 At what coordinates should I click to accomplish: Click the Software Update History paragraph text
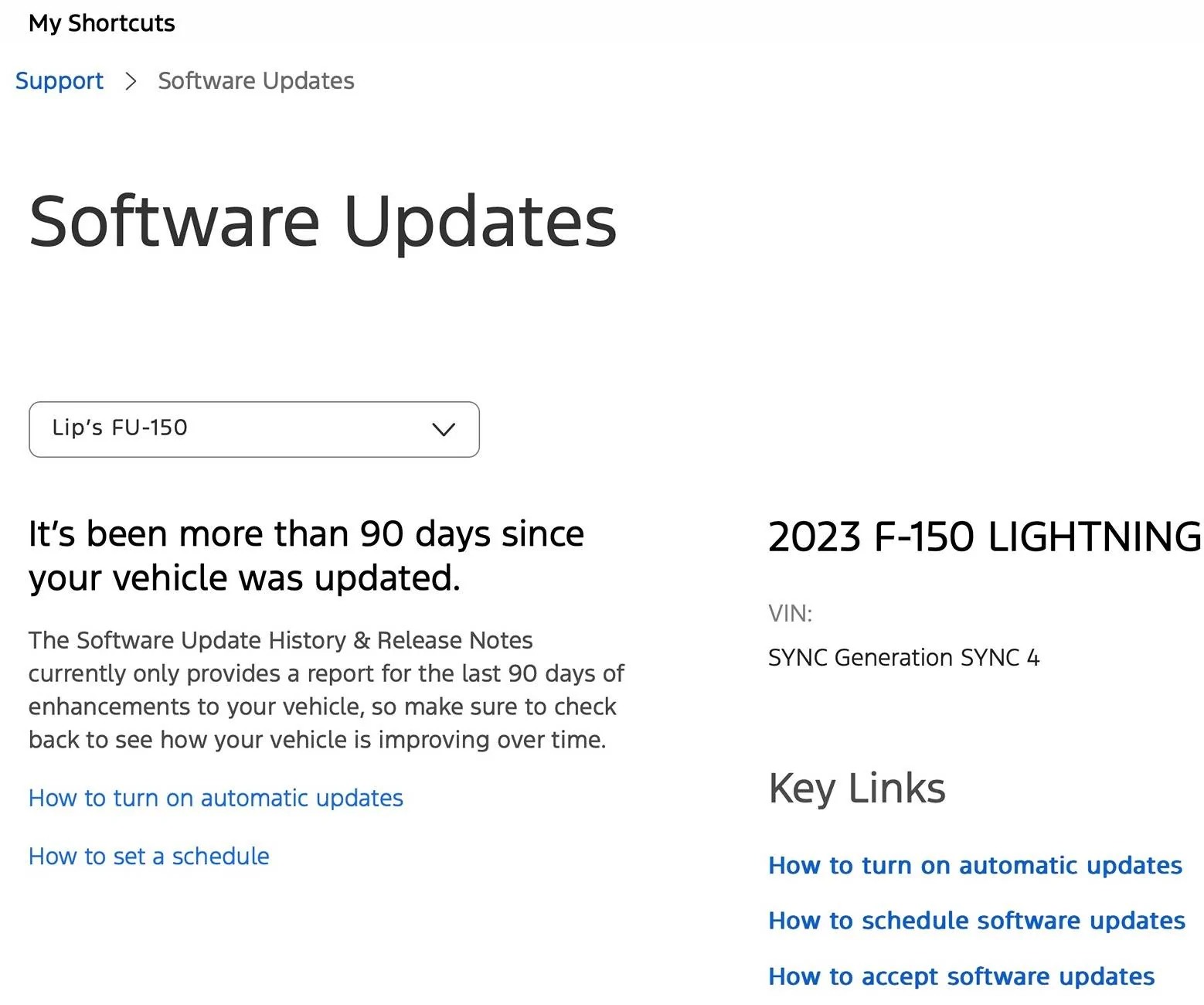pyautogui.click(x=325, y=690)
